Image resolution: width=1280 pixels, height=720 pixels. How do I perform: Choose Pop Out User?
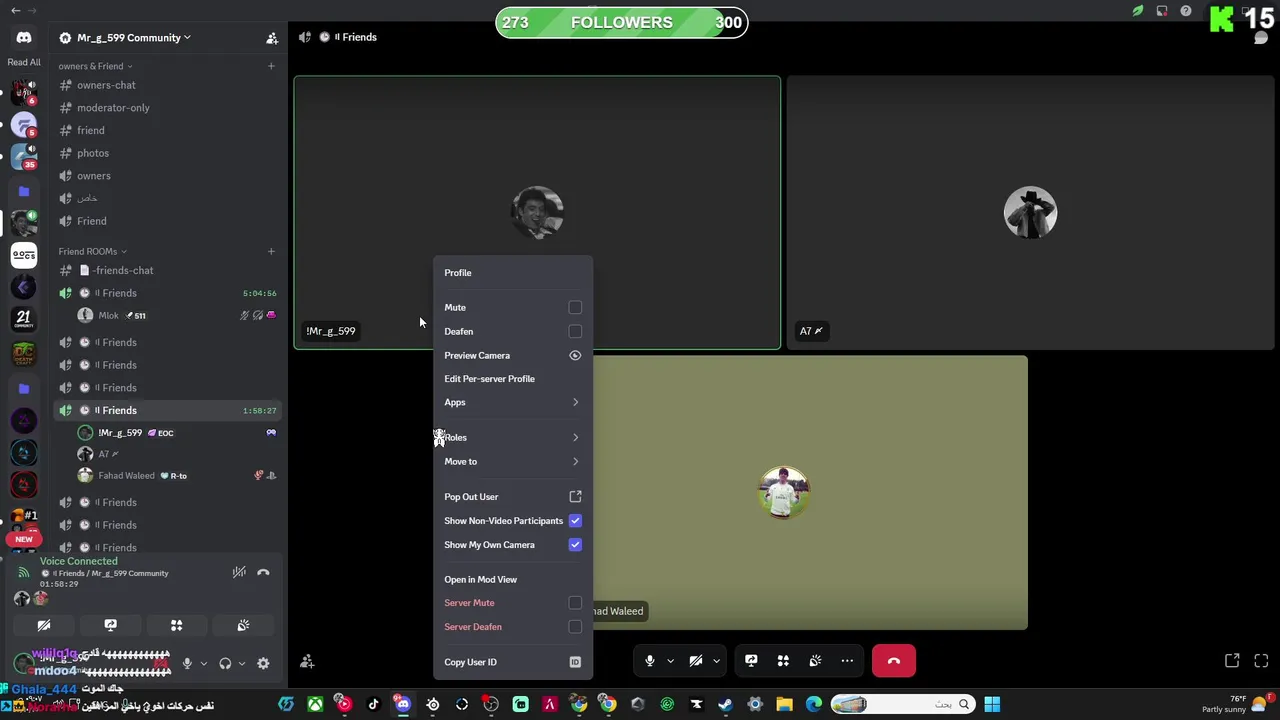click(513, 497)
